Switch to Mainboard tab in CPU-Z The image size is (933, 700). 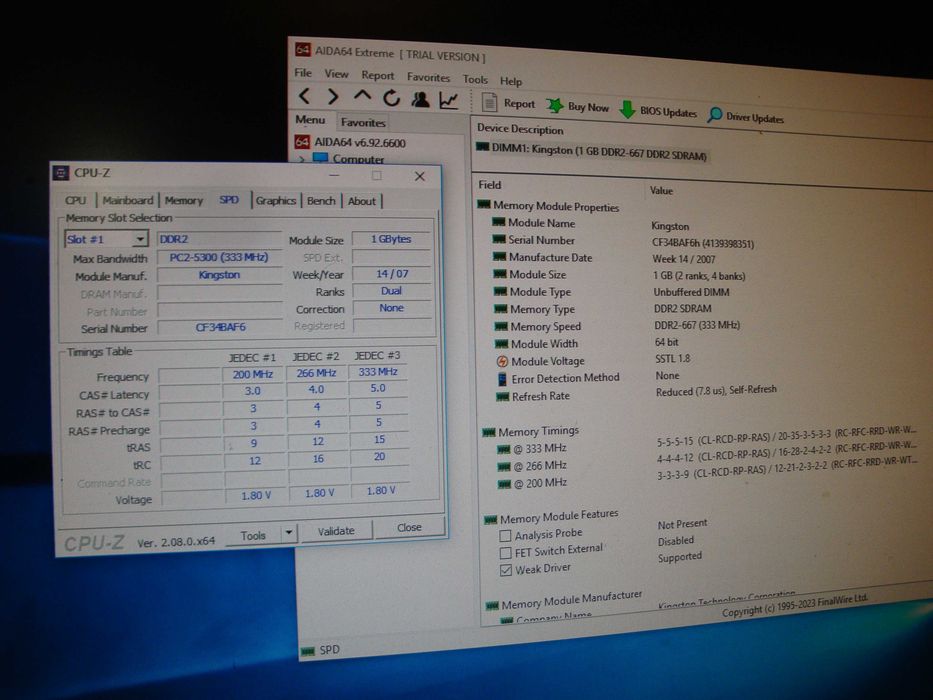(x=128, y=201)
